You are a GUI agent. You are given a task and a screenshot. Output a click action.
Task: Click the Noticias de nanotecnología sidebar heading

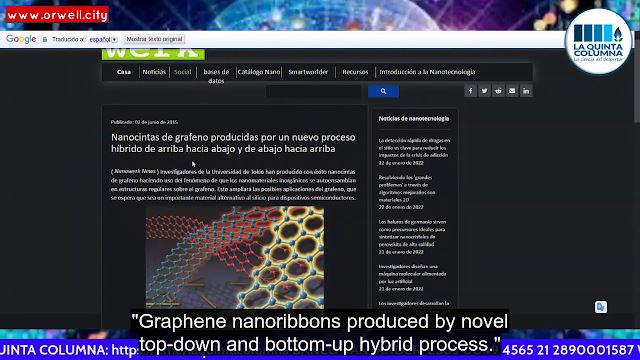pyautogui.click(x=414, y=119)
